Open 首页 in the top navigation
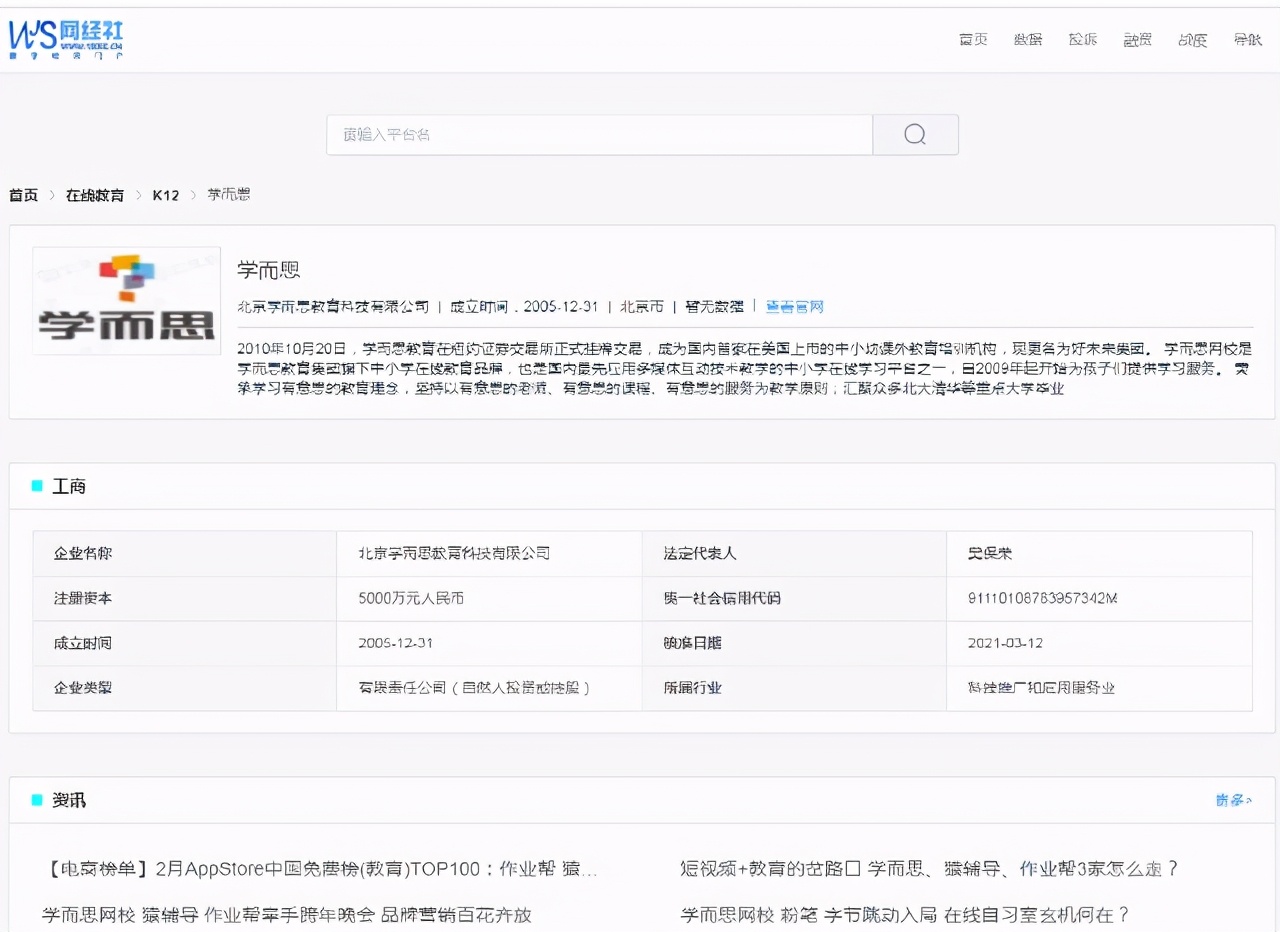 click(x=973, y=40)
